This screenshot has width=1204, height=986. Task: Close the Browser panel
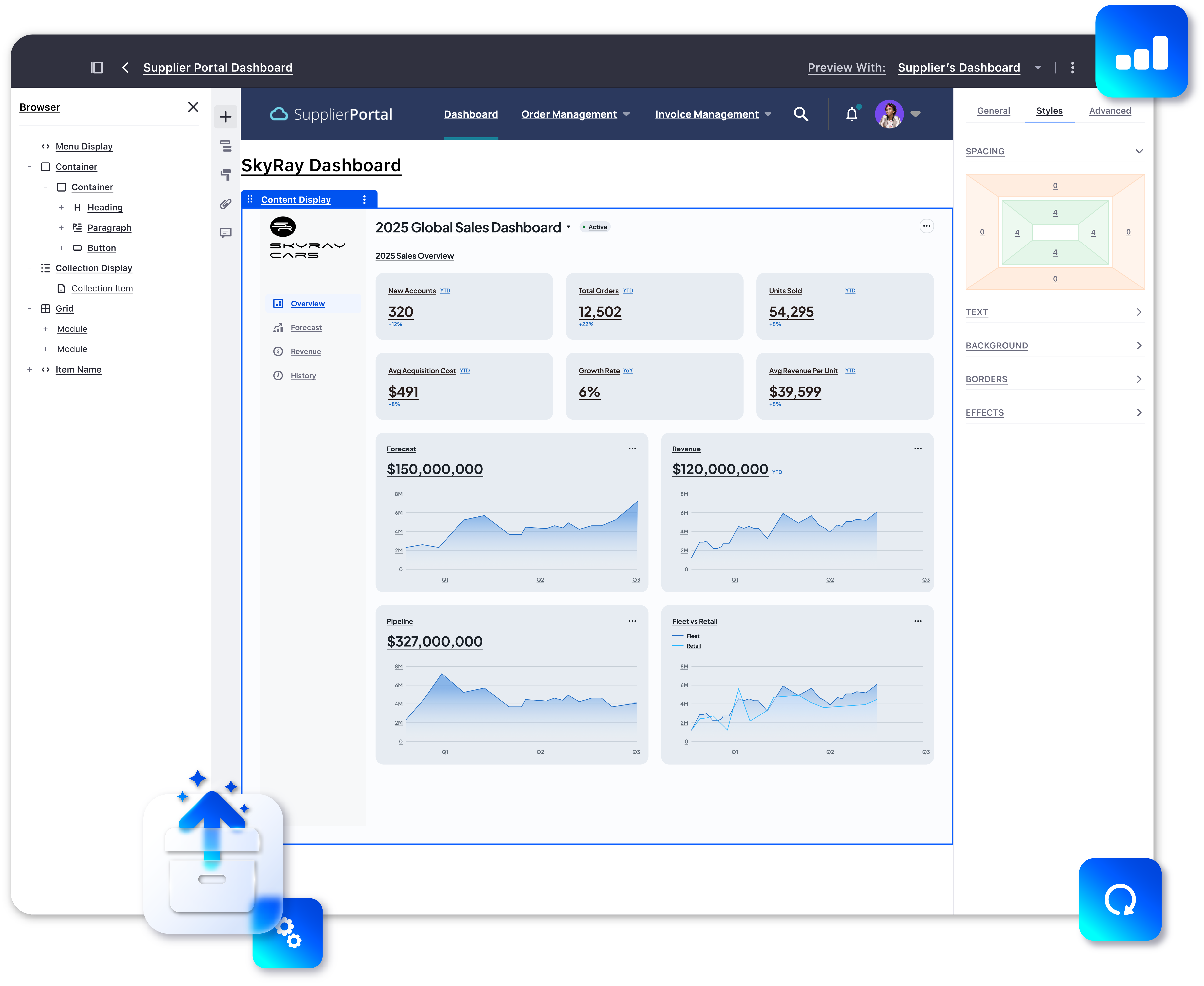[x=193, y=107]
